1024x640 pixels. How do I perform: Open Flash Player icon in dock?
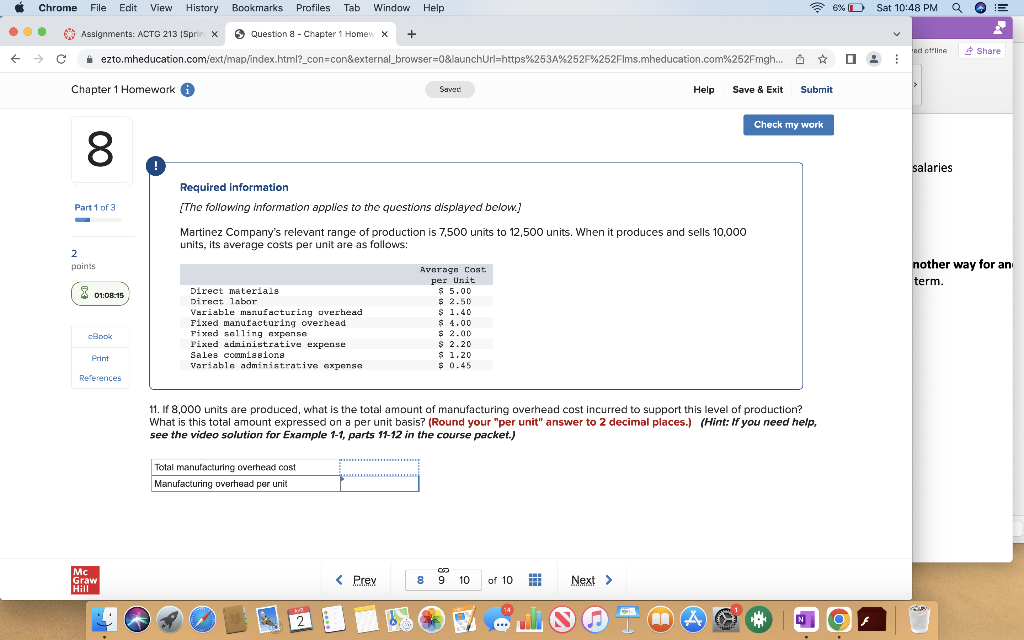(x=872, y=619)
